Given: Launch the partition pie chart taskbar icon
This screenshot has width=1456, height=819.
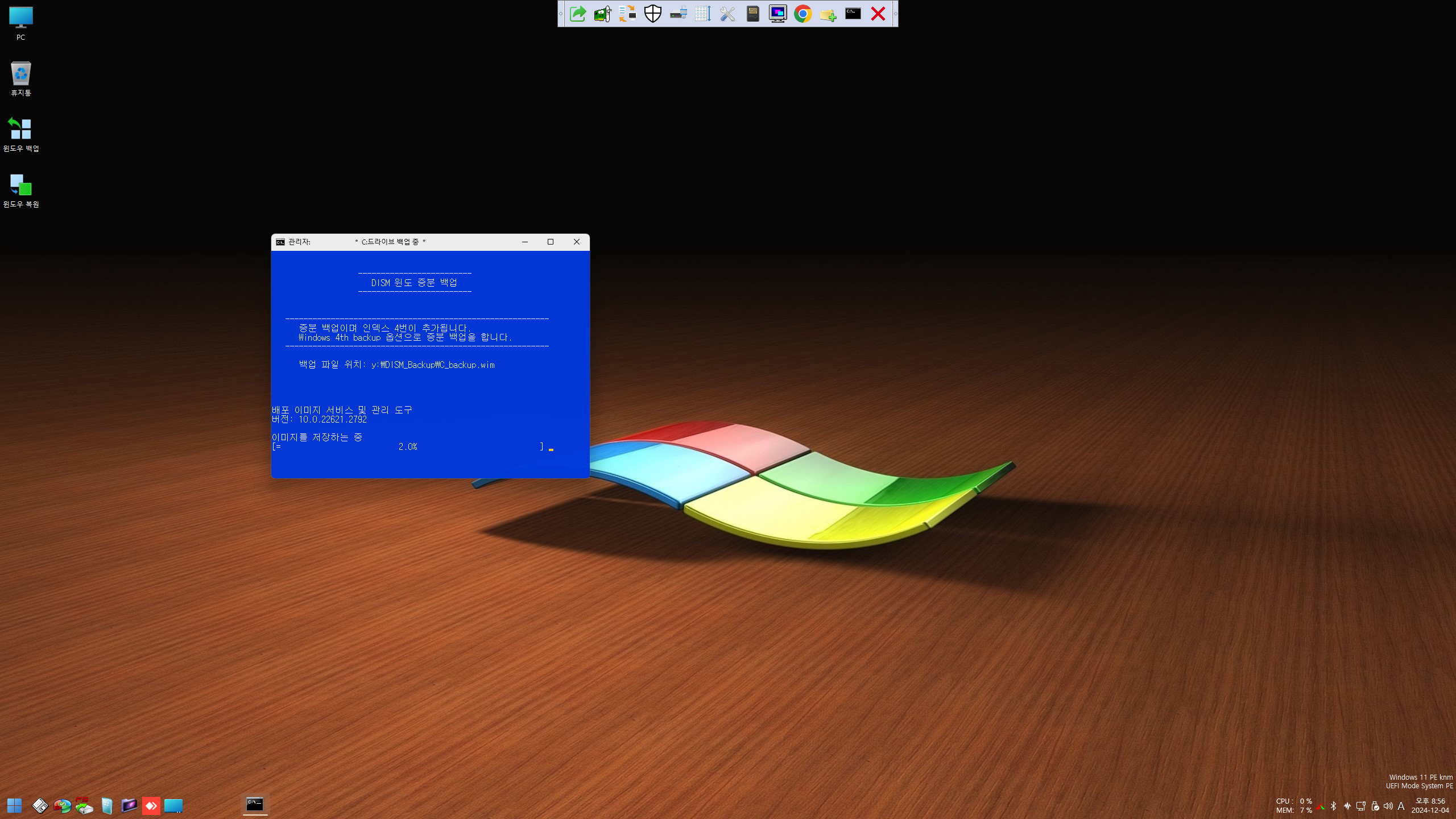Looking at the screenshot, I should point(62,805).
